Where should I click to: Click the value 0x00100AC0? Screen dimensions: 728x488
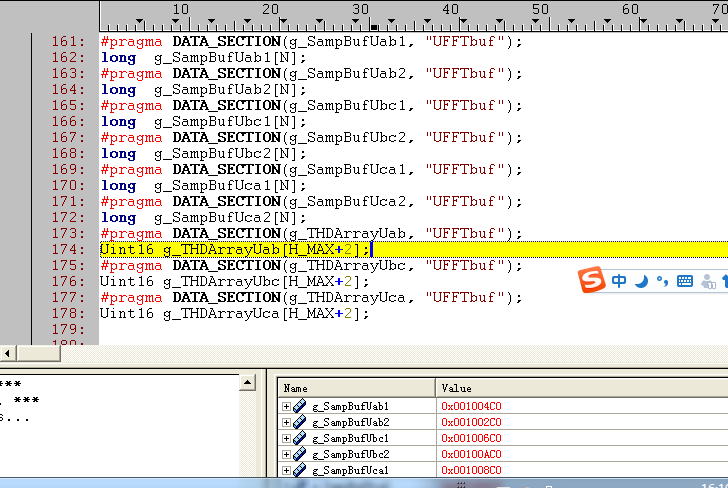pyautogui.click(x=471, y=454)
